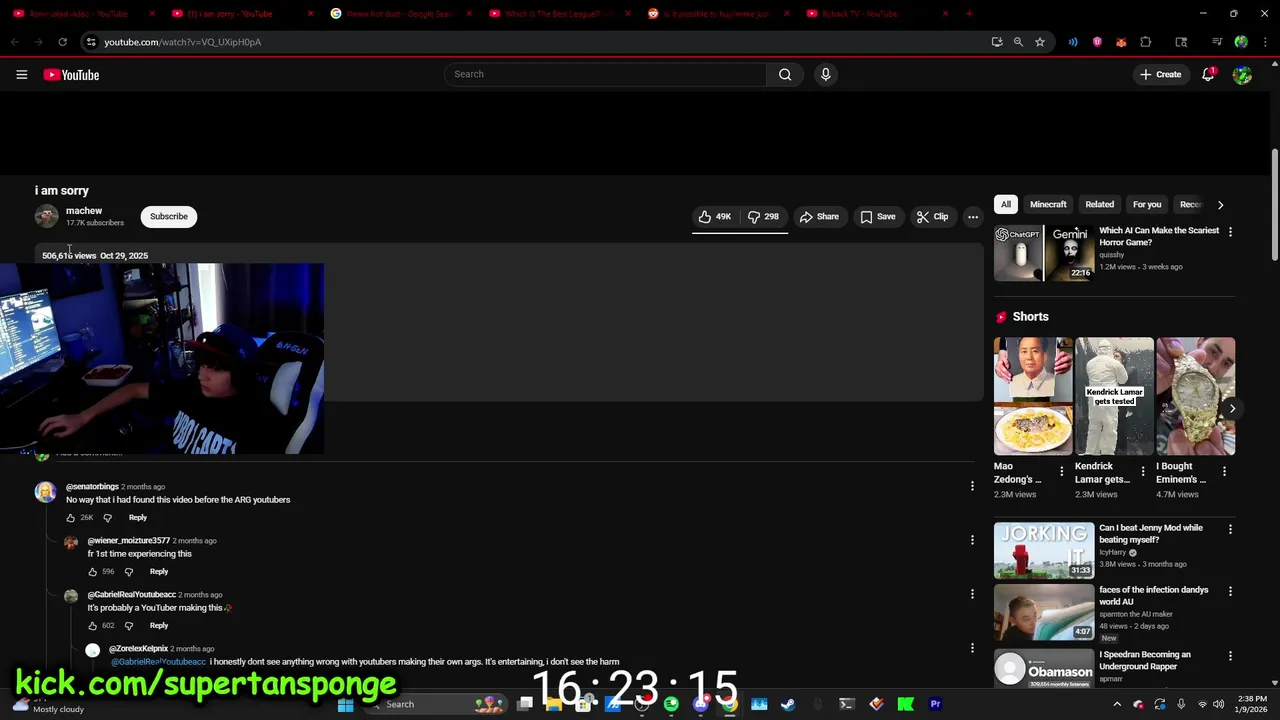The width and height of the screenshot is (1280, 720).
Task: Open Steam from the taskbar
Action: point(788,704)
